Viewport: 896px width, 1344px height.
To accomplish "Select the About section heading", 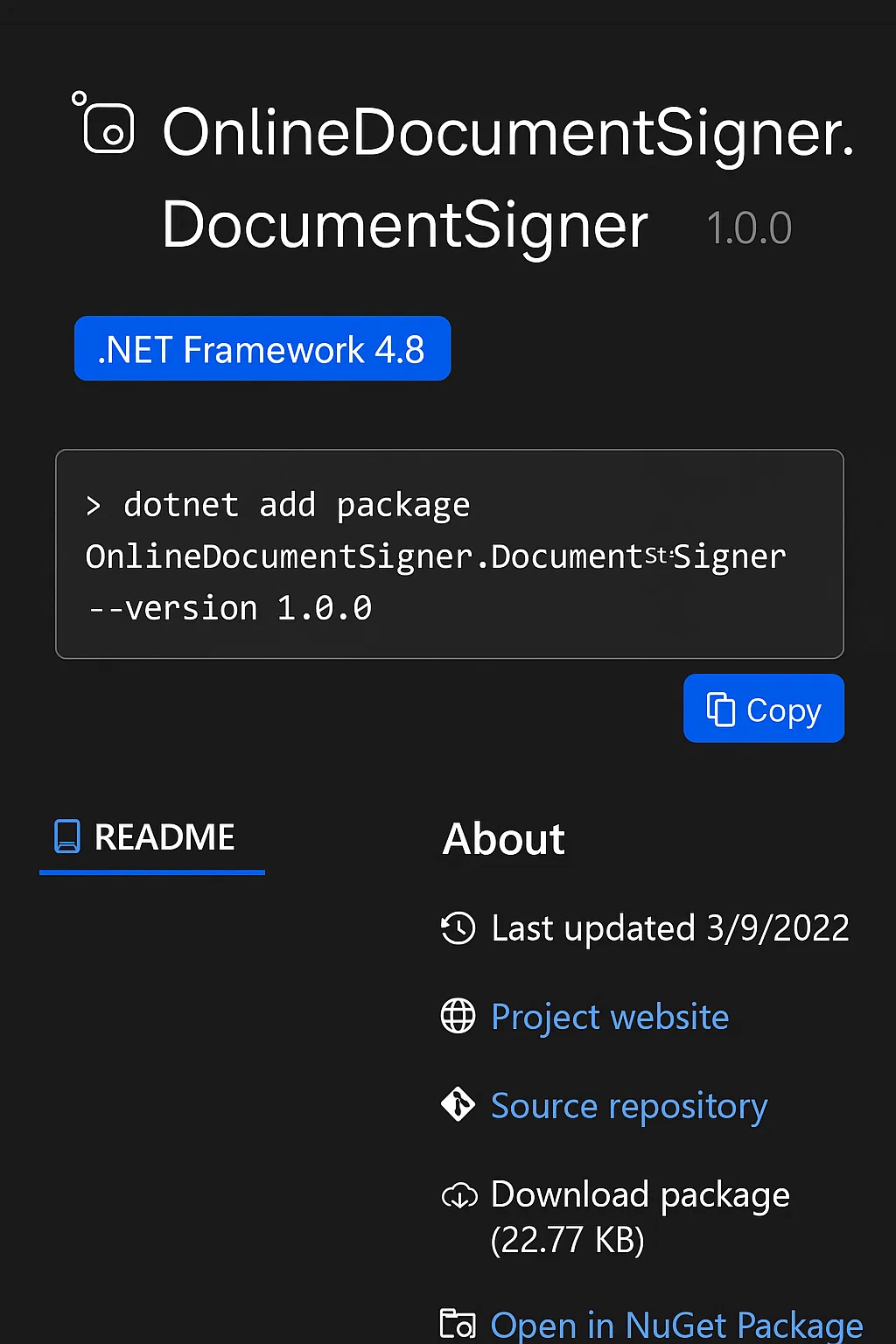I will pos(503,838).
